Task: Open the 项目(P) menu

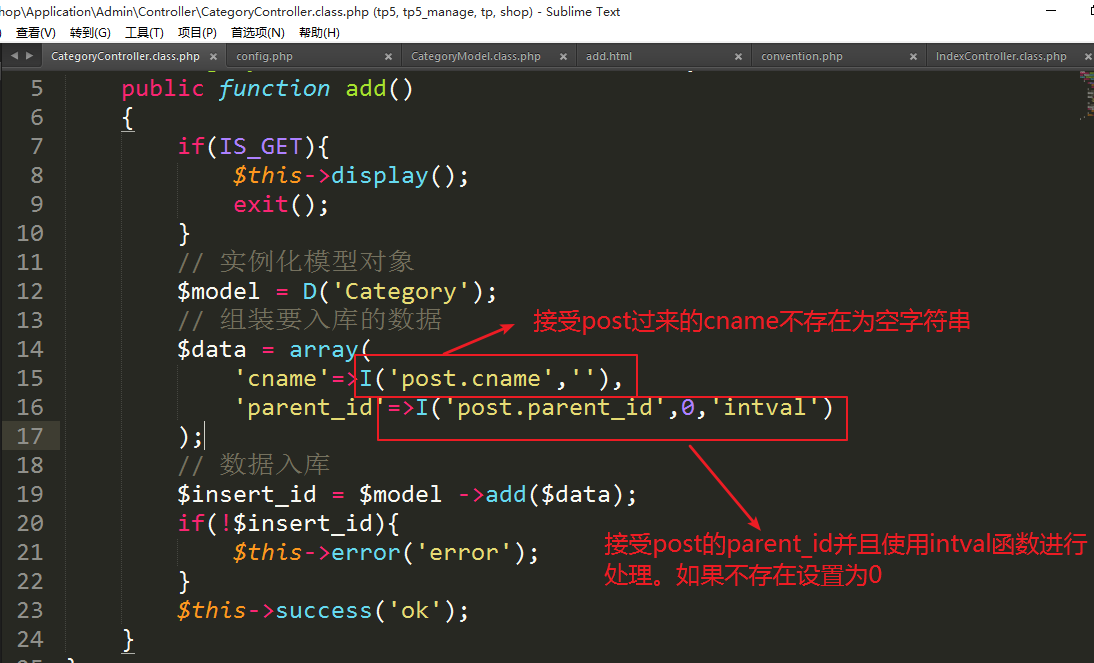Action: point(197,33)
